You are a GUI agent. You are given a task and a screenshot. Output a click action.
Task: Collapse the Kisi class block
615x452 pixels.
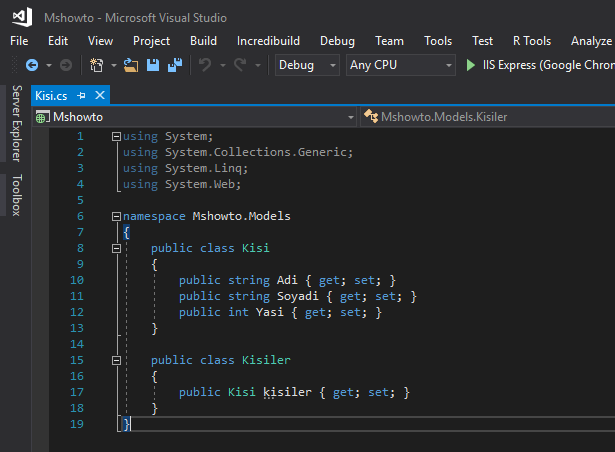[116, 248]
